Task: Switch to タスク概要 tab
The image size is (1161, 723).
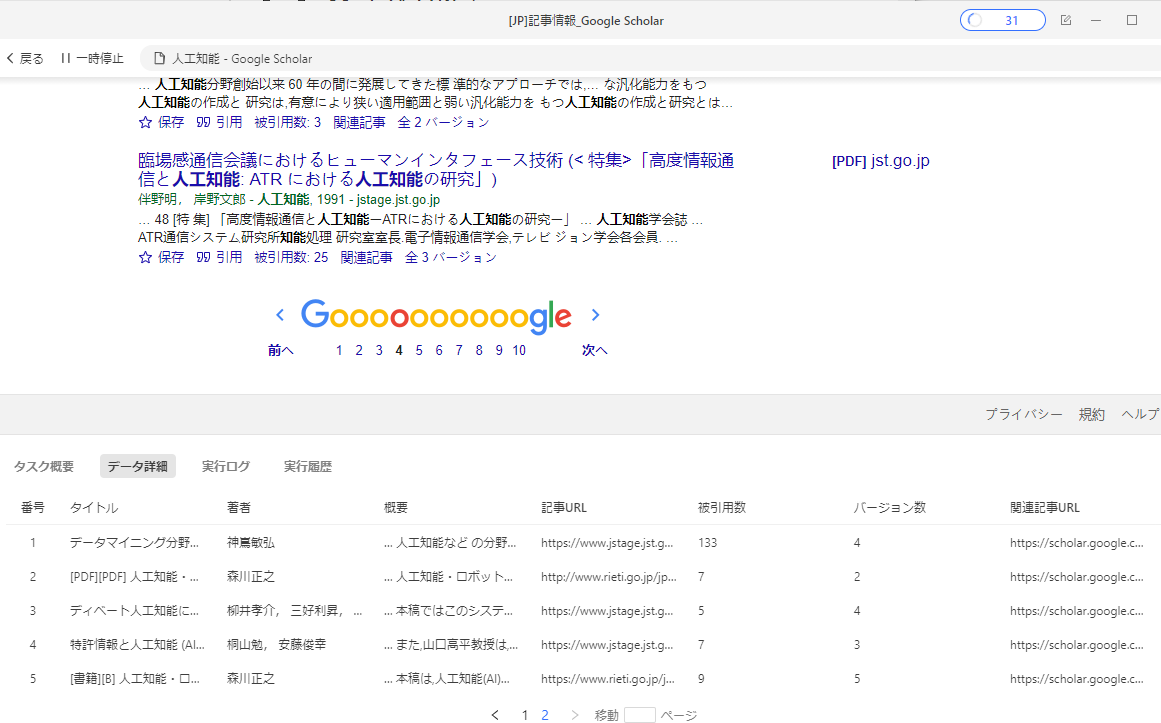Action: [44, 467]
